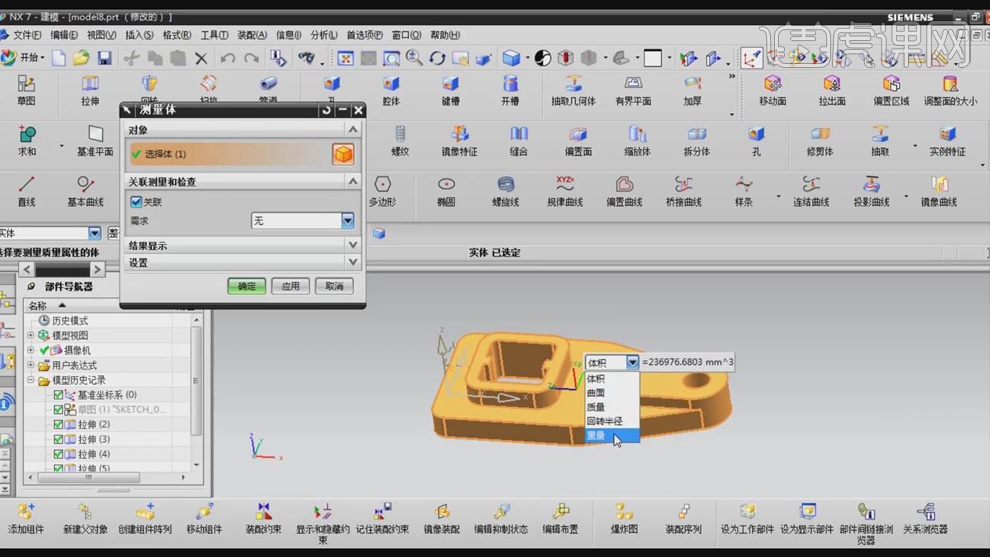
Task: Toggle the 关联 associative checkbox
Action: point(136,202)
